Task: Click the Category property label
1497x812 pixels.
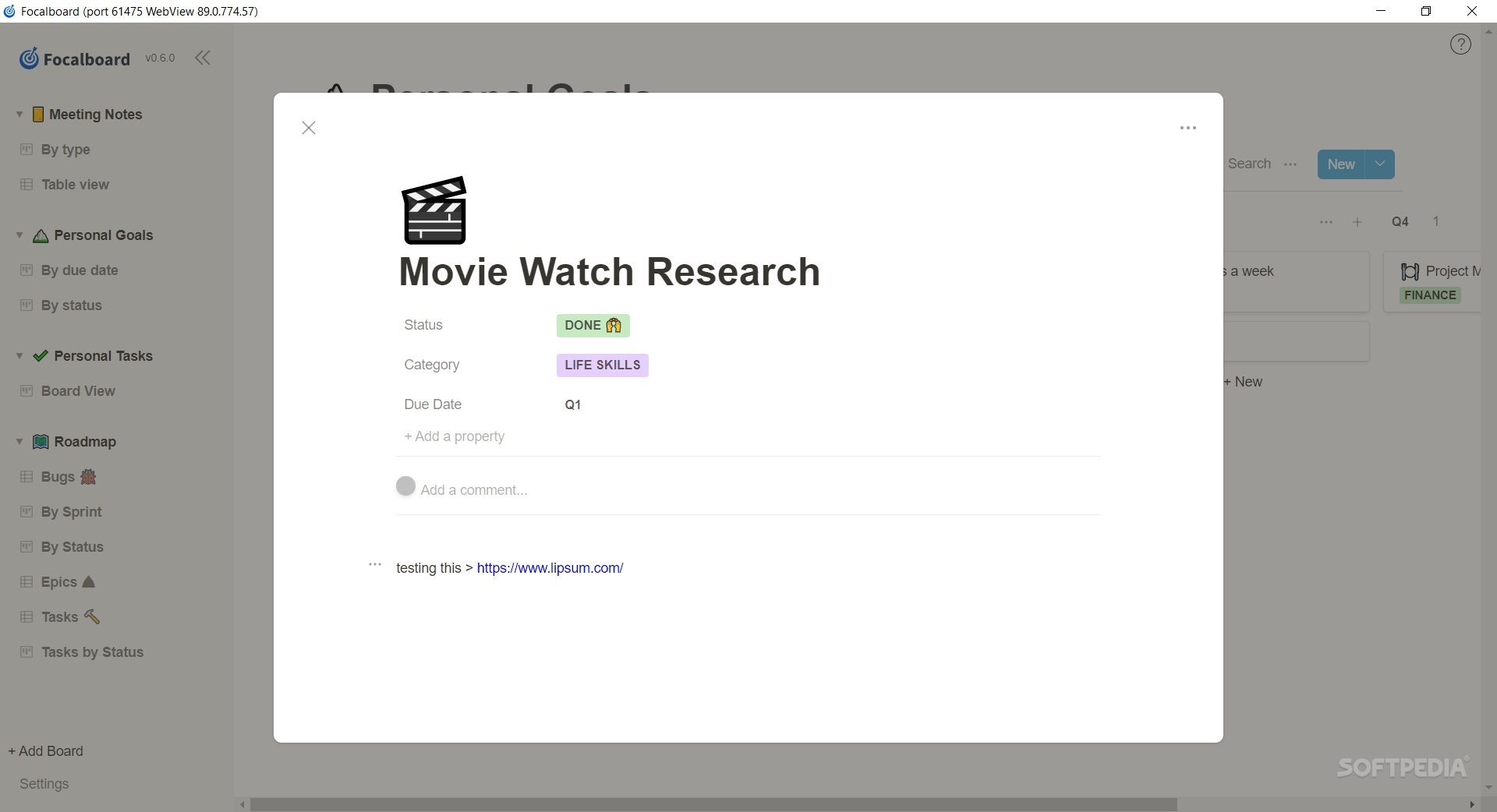Action: click(x=431, y=365)
